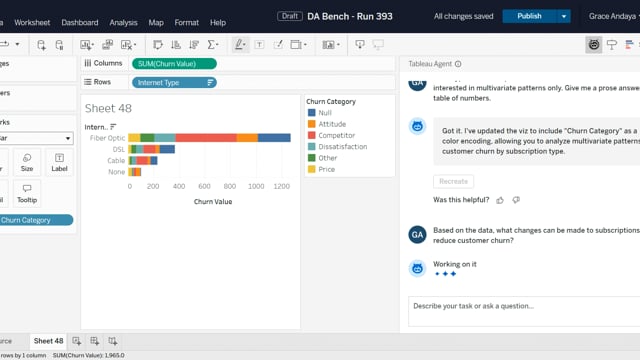Click the Highlight pen toolbar icon
This screenshot has height=360, width=640.
pyautogui.click(x=240, y=44)
